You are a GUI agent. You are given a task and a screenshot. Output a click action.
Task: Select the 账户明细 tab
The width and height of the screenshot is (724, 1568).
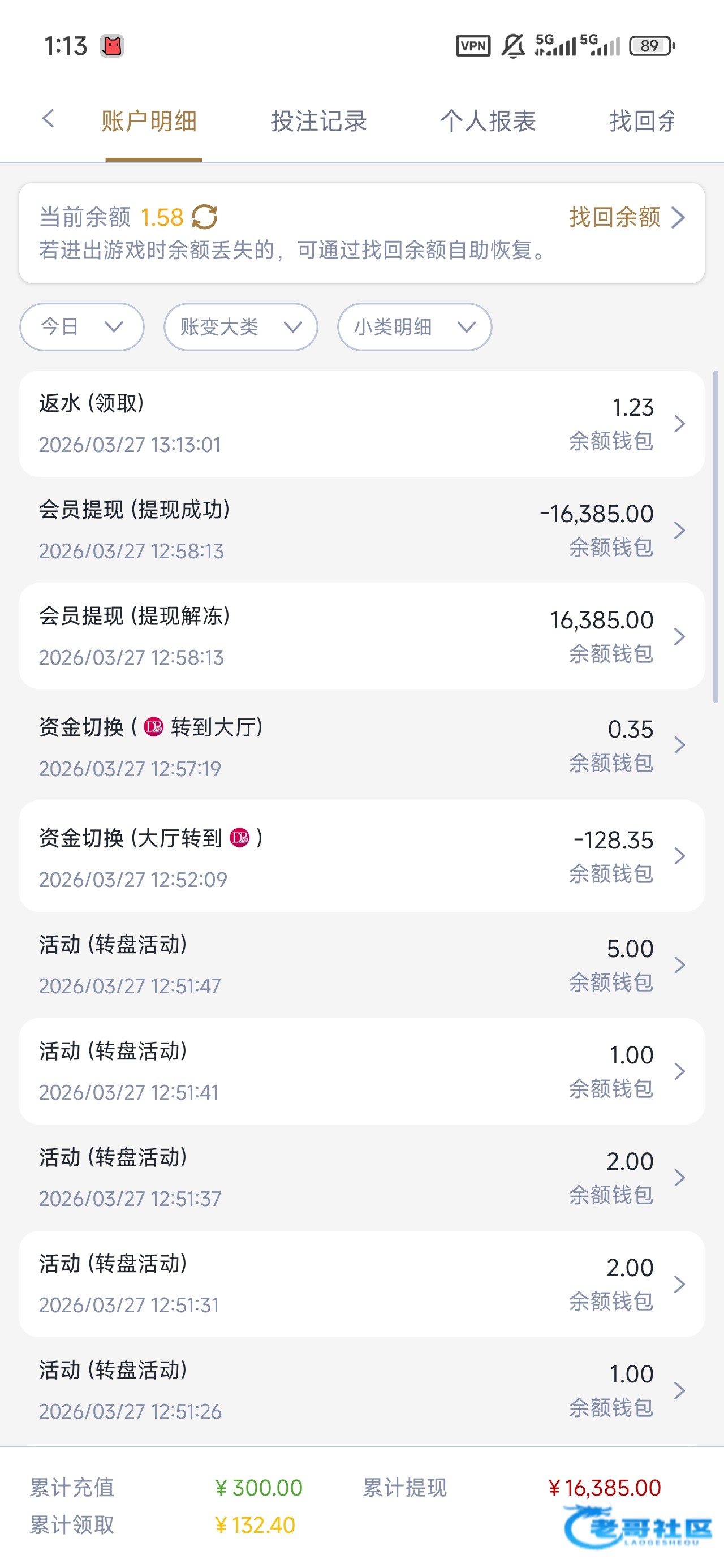click(149, 121)
